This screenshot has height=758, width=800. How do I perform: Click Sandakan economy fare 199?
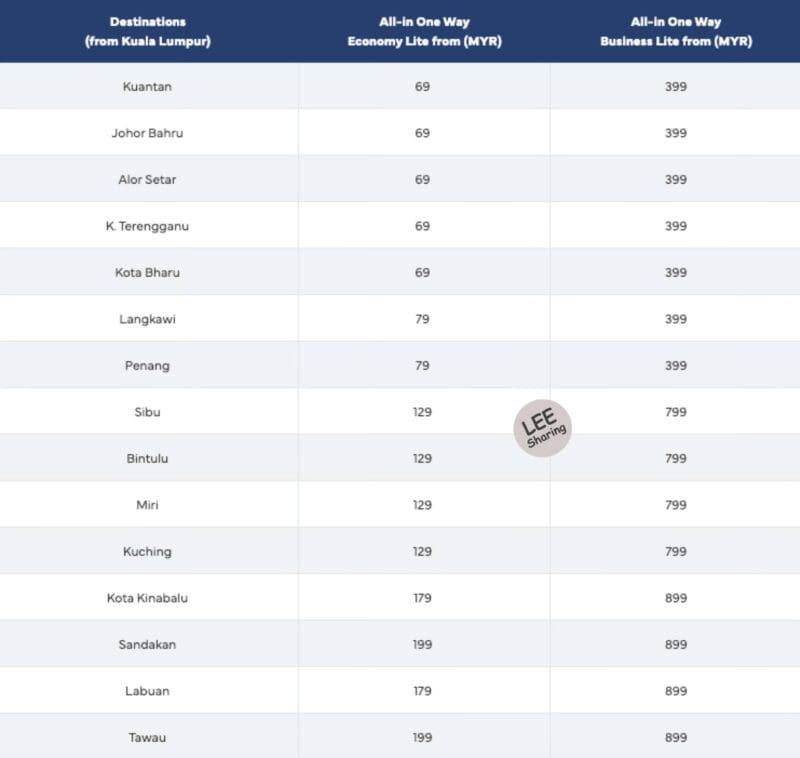[422, 645]
